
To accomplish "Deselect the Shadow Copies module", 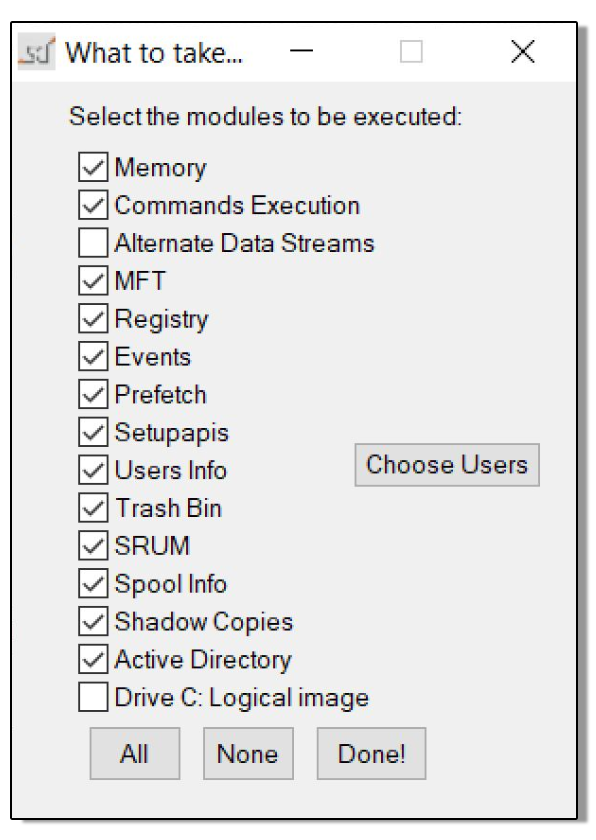I will 93,621.
